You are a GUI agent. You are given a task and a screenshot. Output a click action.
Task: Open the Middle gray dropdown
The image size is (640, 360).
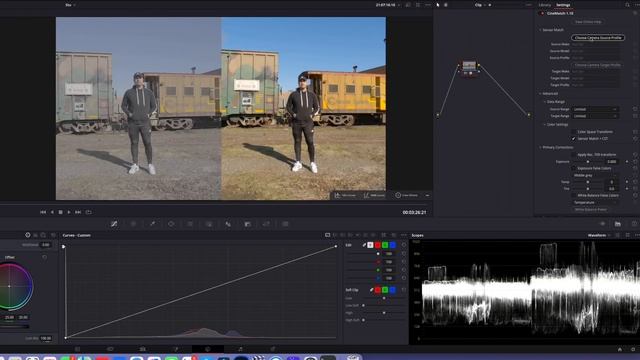[x=595, y=175]
